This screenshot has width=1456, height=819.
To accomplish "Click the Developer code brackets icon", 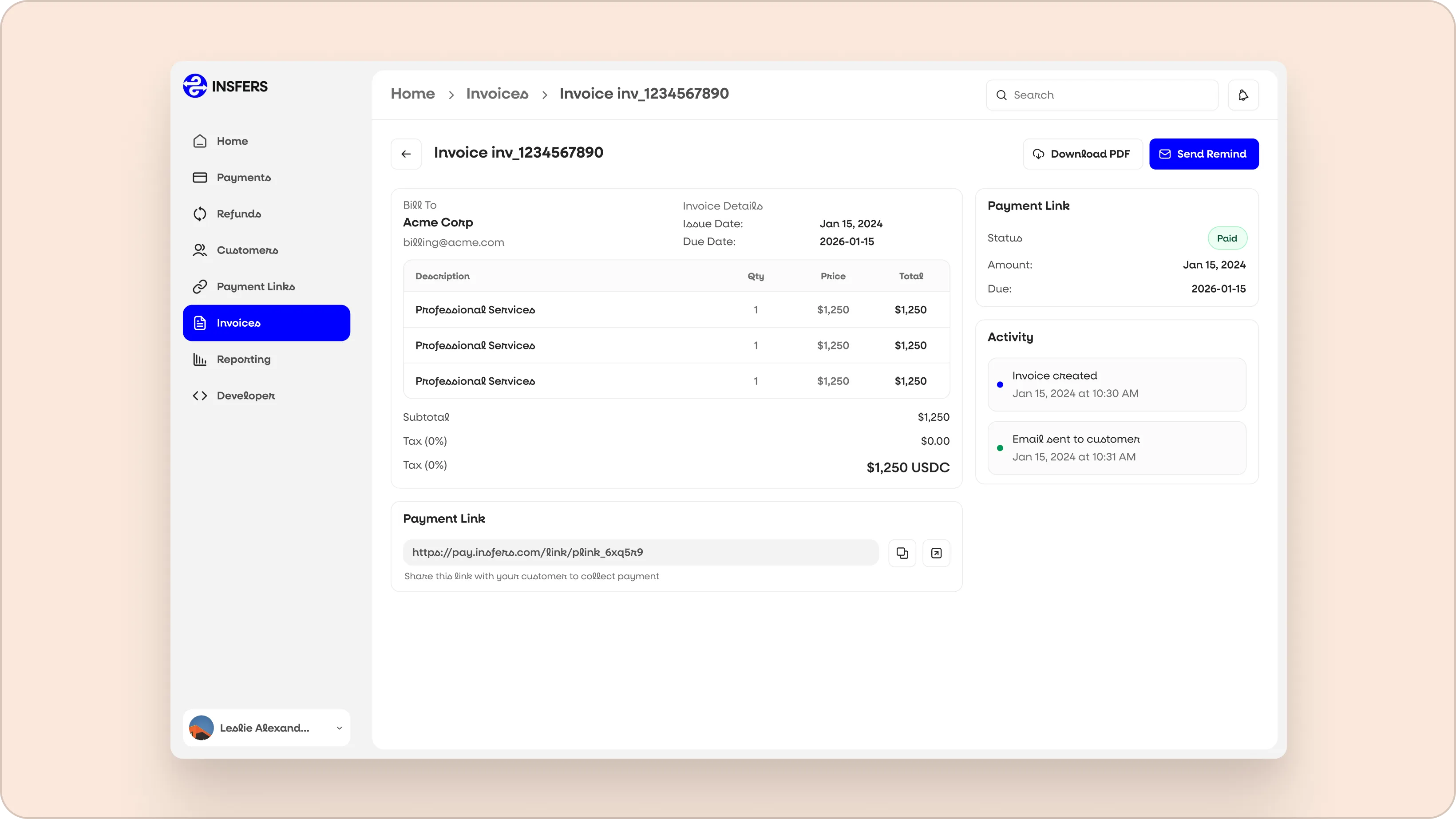I will [x=199, y=396].
